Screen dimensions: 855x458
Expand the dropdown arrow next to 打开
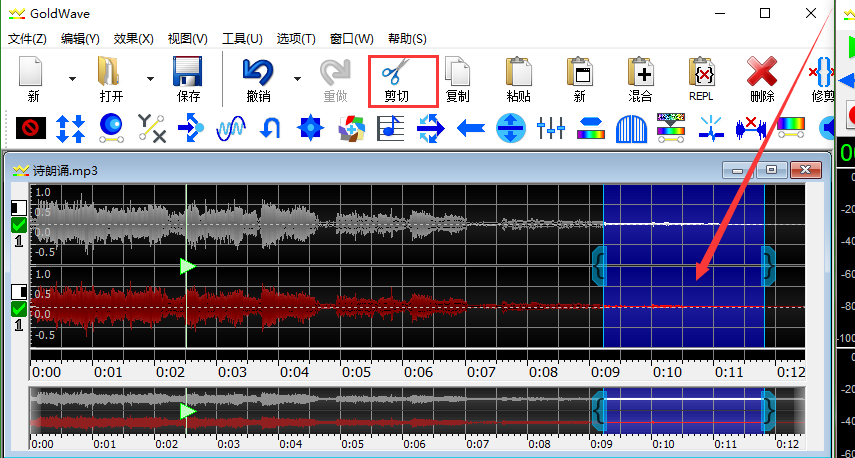click(x=150, y=79)
